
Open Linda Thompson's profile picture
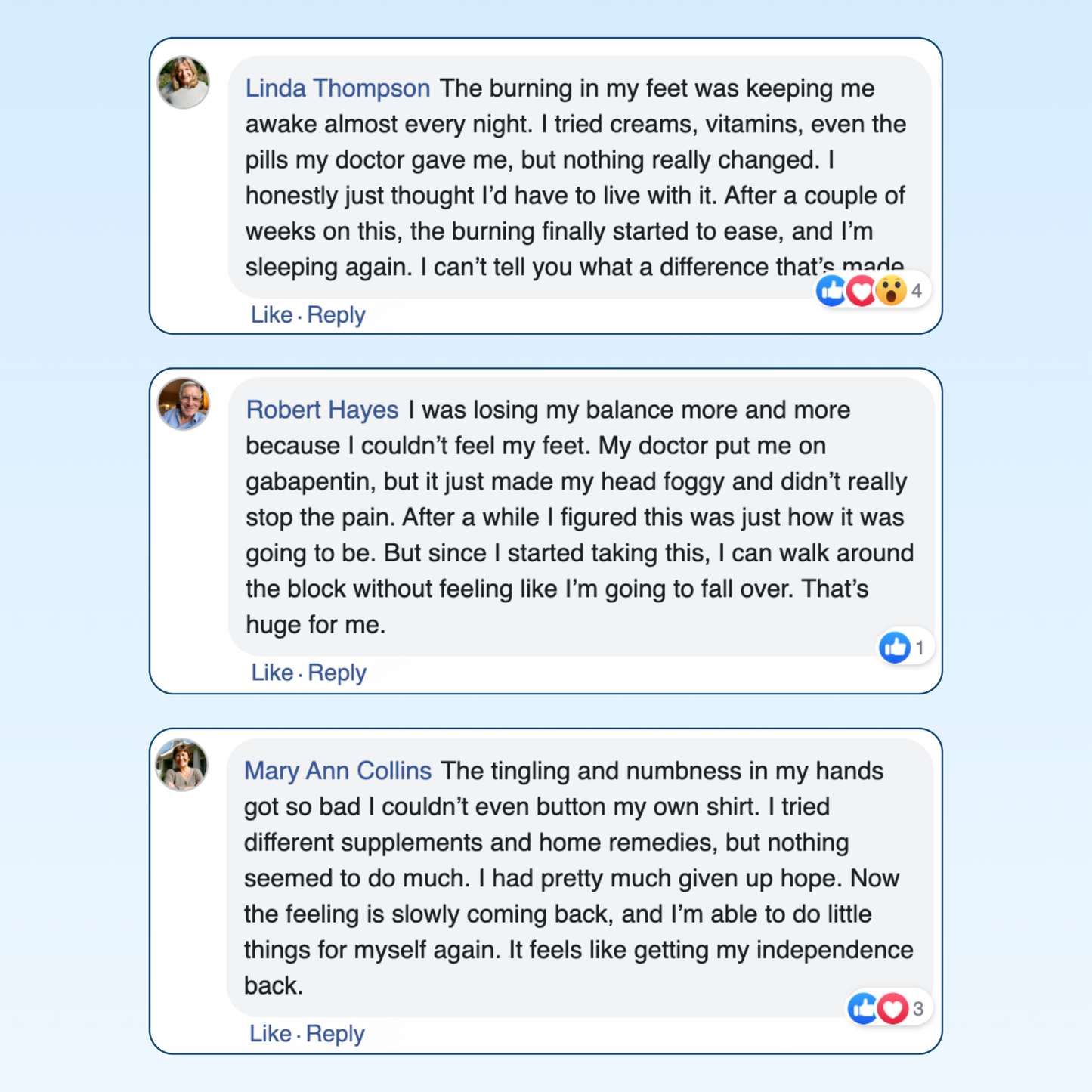point(184,82)
